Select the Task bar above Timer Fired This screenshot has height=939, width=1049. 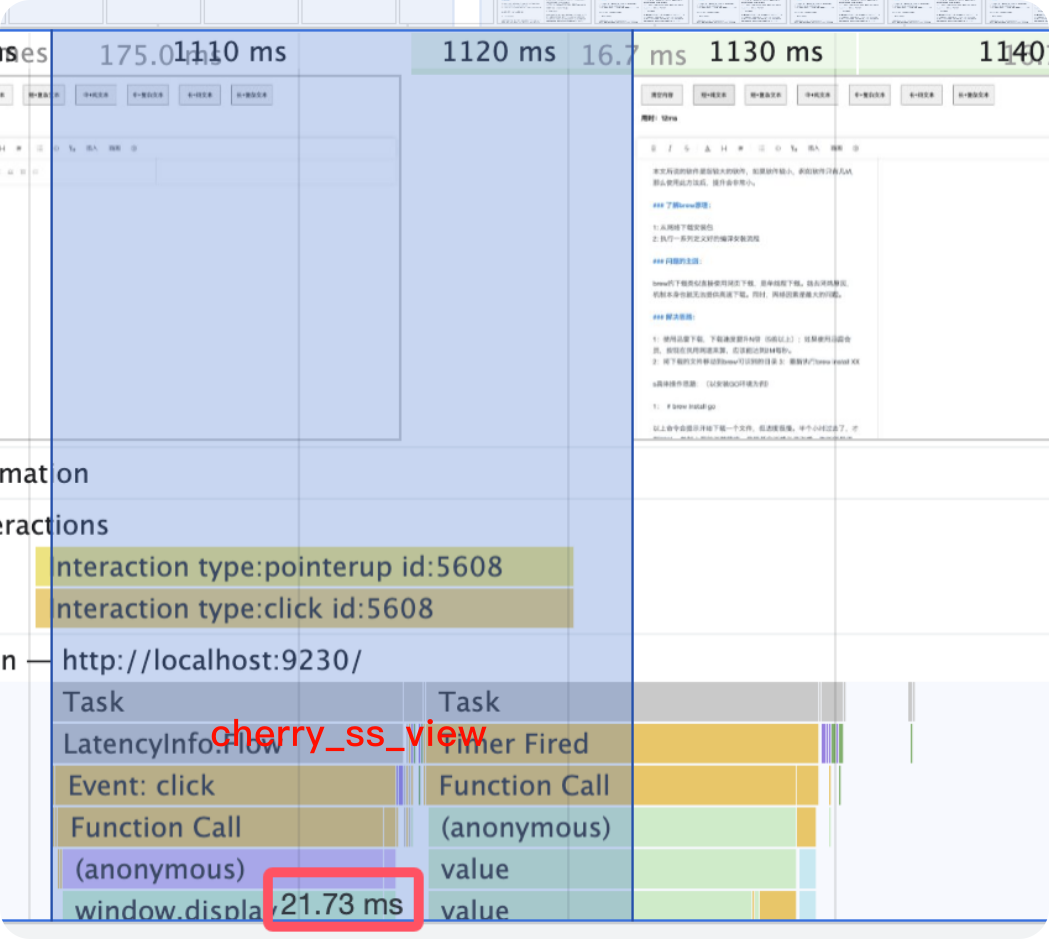620,702
